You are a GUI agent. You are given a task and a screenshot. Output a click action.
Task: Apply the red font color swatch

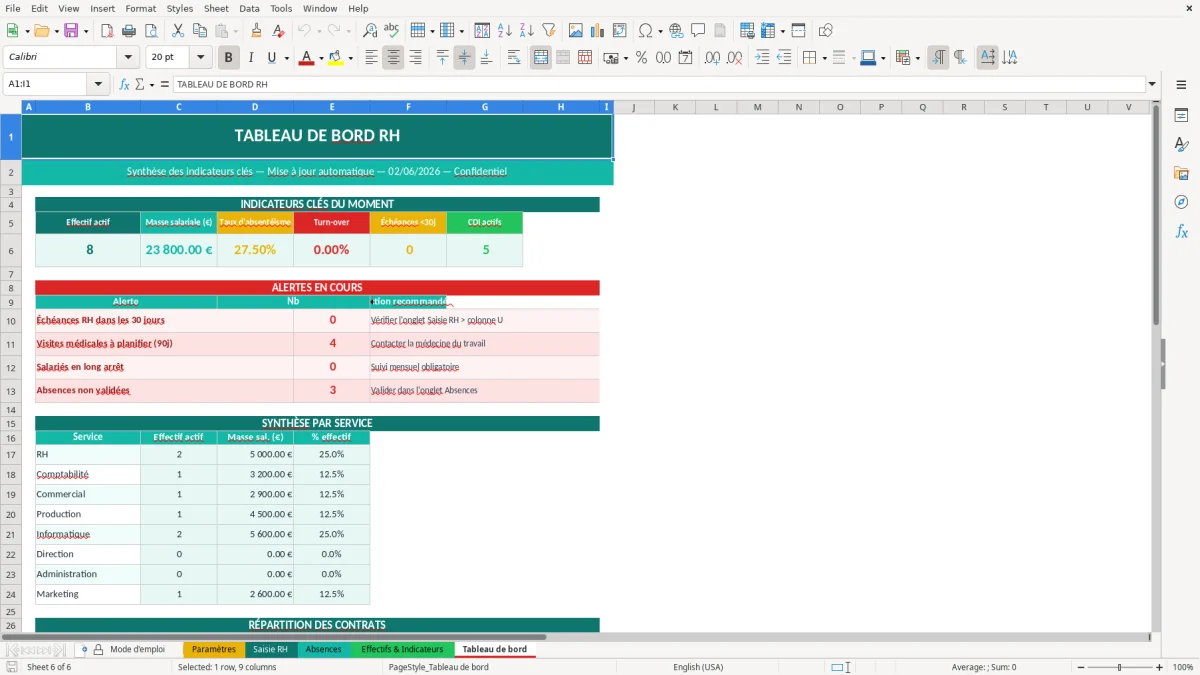(x=306, y=58)
